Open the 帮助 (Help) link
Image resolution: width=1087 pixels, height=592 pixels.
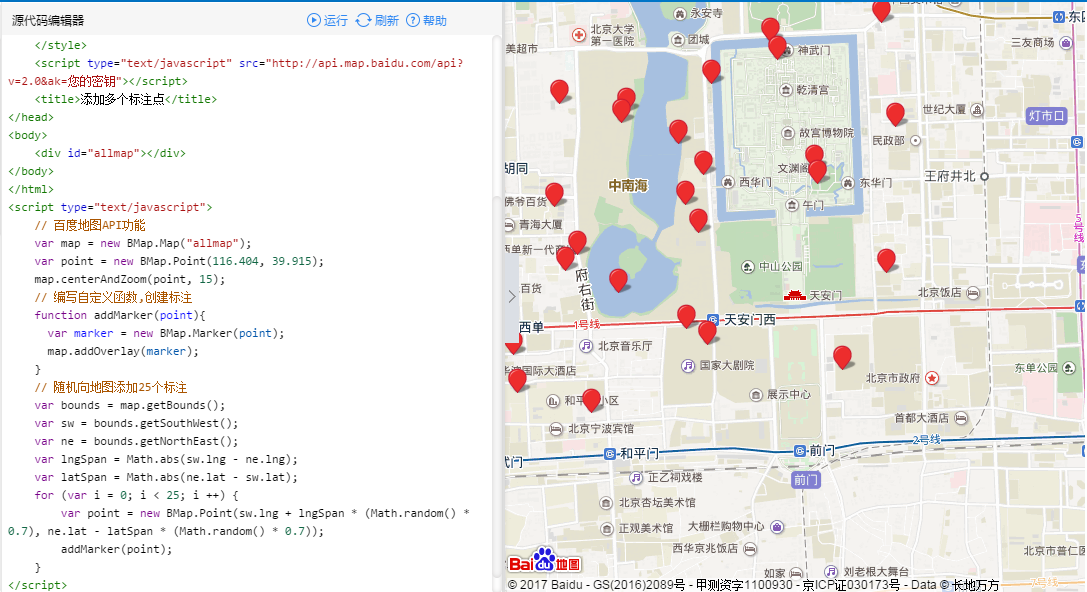click(x=426, y=20)
